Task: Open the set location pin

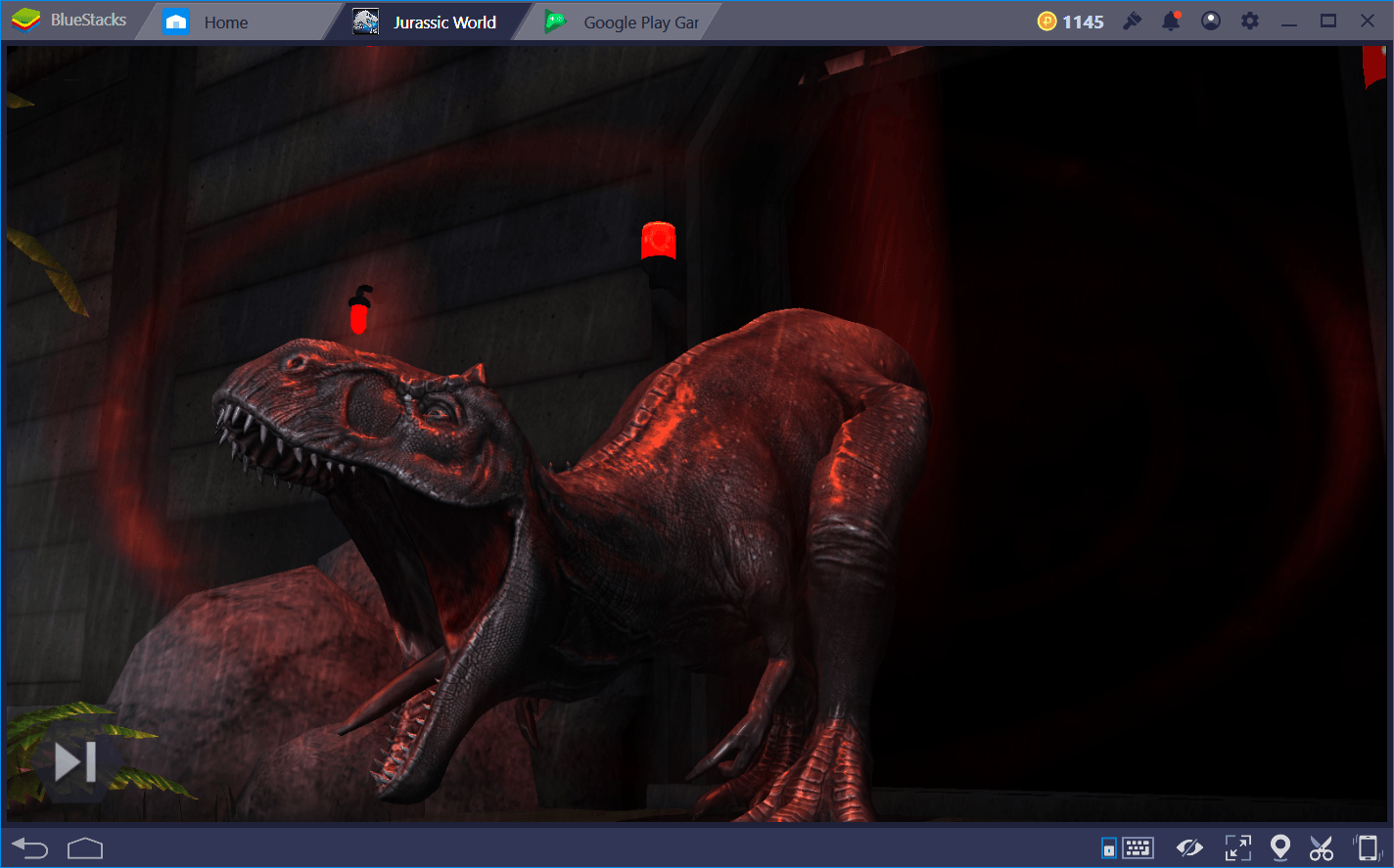Action: click(1279, 847)
